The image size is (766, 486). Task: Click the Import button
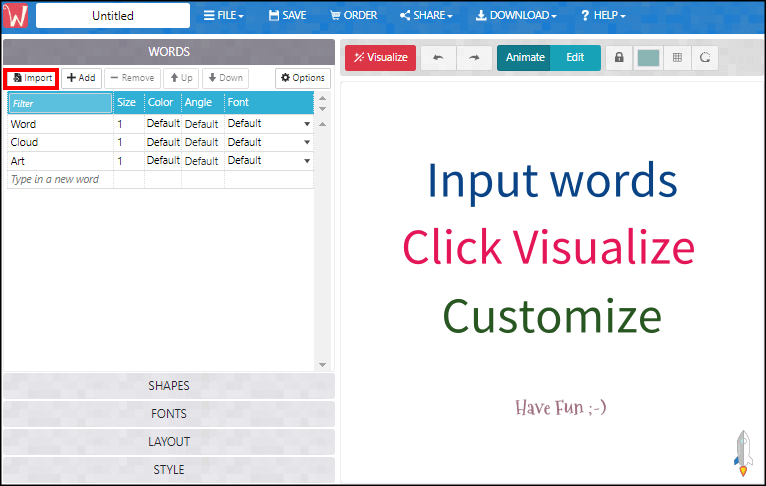tap(32, 78)
